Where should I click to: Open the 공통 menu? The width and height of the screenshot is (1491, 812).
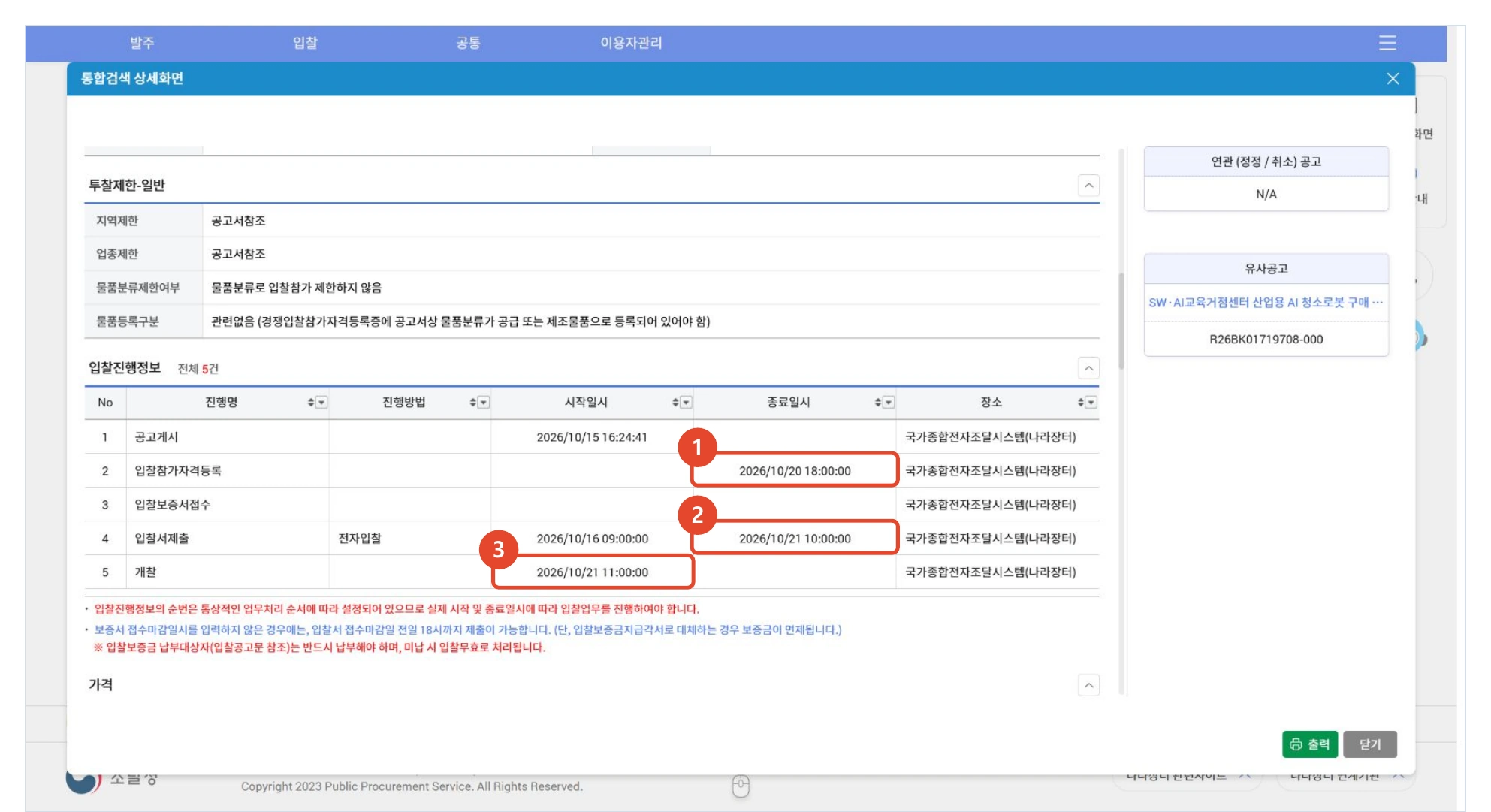[468, 43]
